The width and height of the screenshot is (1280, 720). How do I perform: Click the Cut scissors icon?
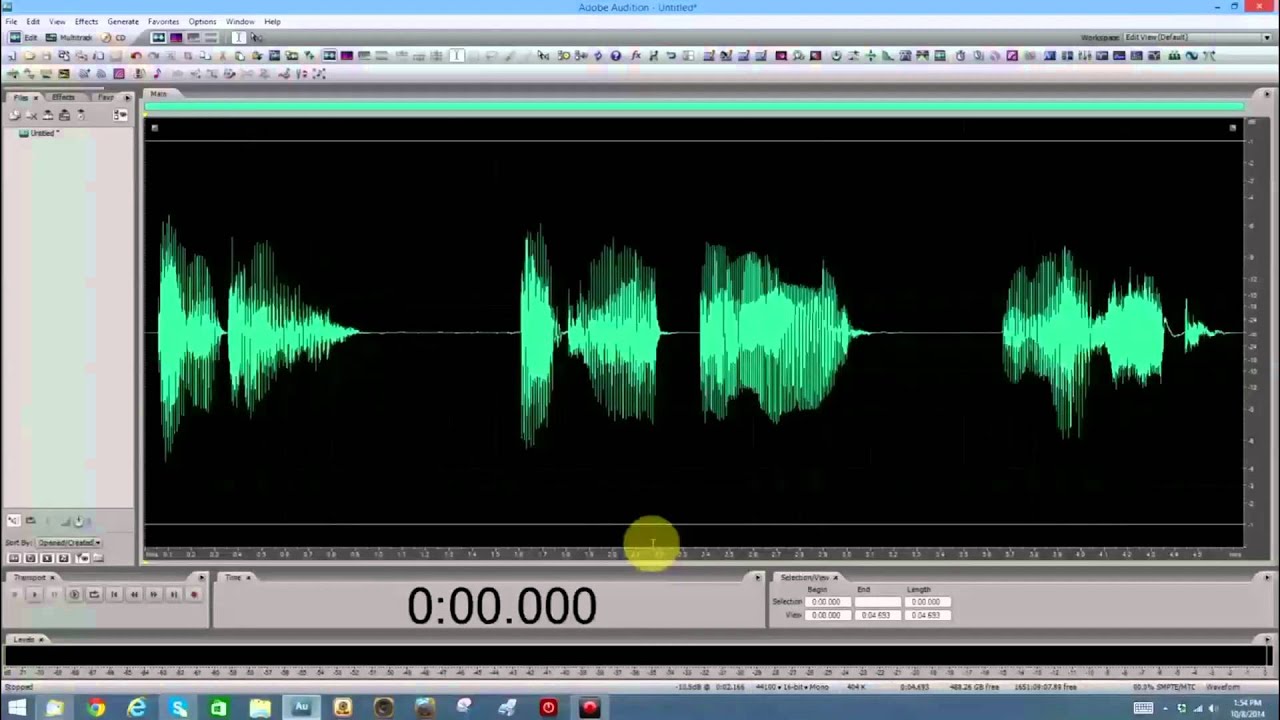222,55
